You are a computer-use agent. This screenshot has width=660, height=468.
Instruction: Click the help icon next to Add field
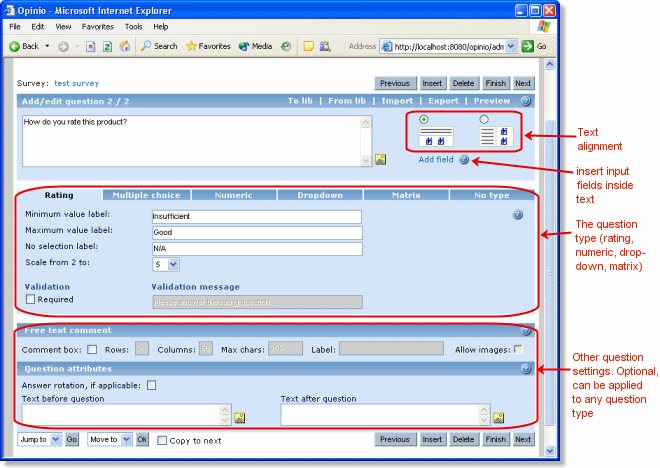(x=464, y=160)
